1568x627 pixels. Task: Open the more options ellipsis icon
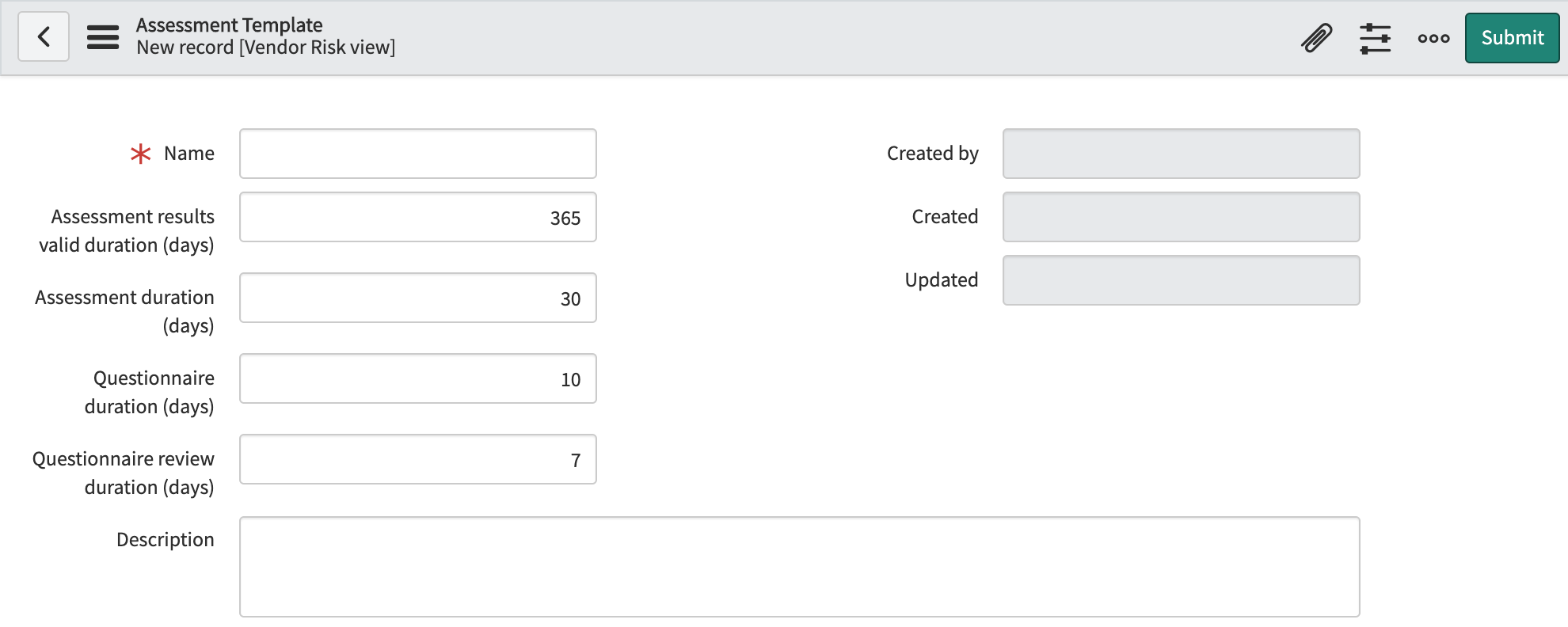click(1433, 38)
